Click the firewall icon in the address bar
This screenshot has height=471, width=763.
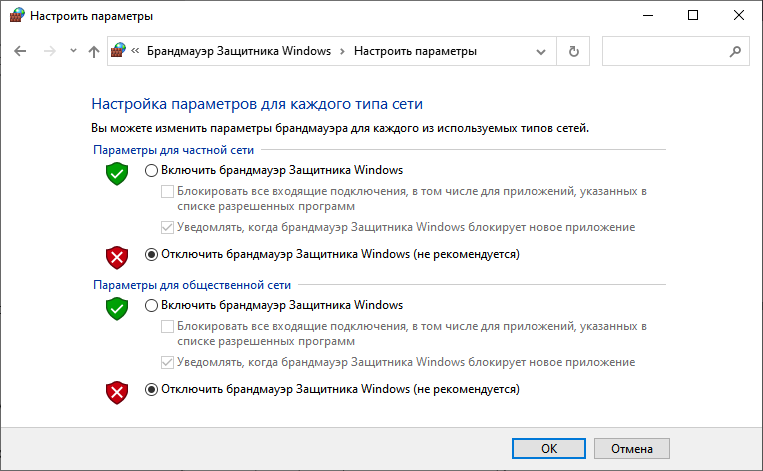tap(120, 51)
